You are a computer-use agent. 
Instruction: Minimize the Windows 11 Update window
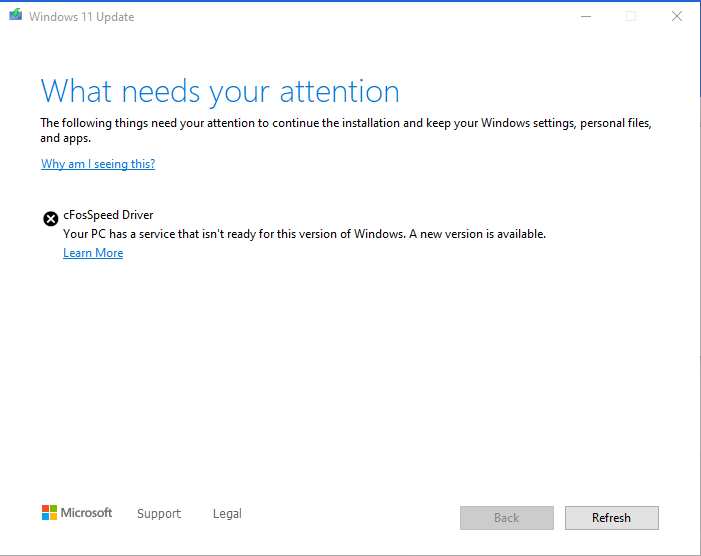(x=584, y=16)
